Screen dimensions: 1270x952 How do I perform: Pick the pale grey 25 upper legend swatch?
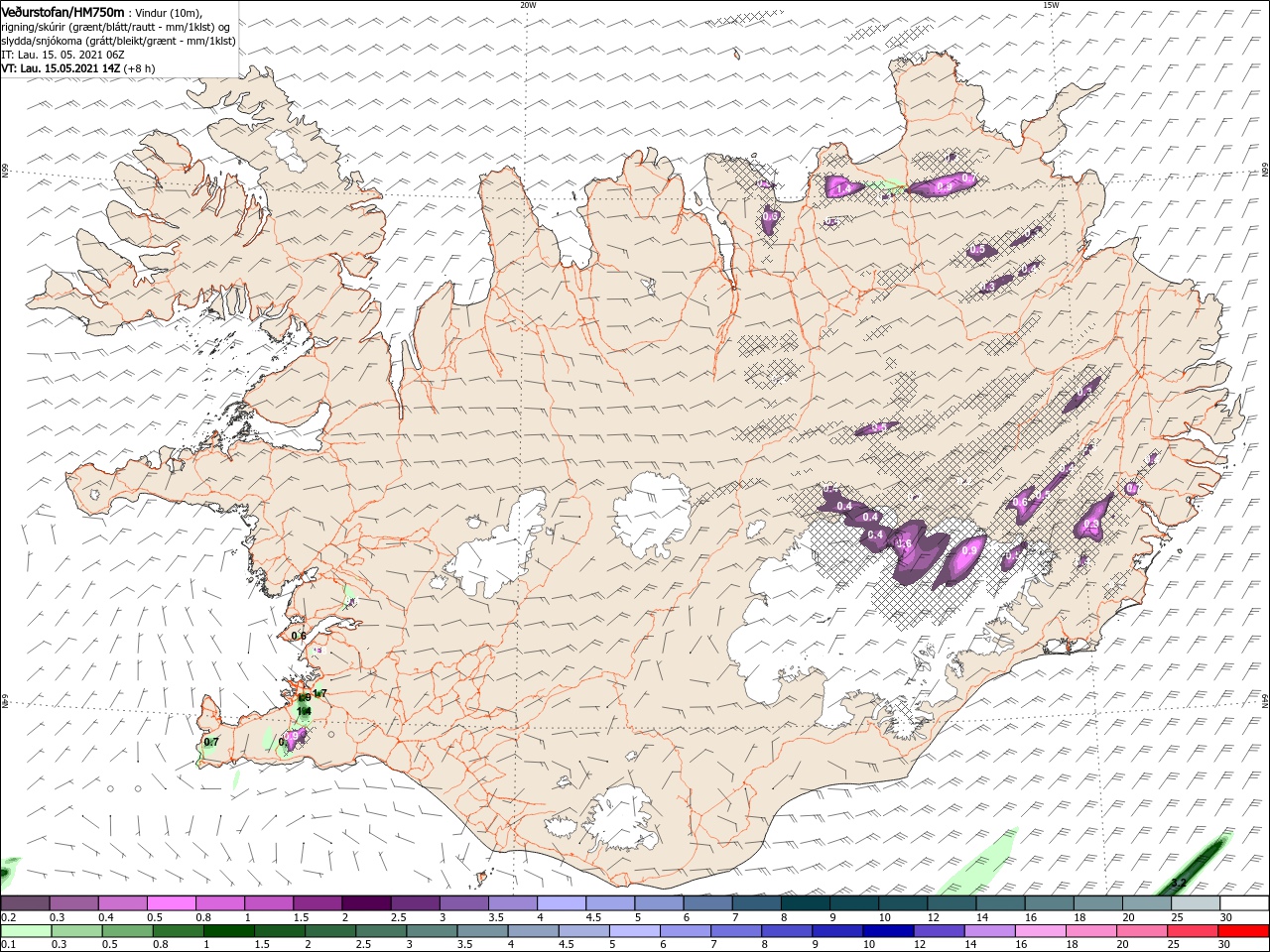coord(1197,903)
